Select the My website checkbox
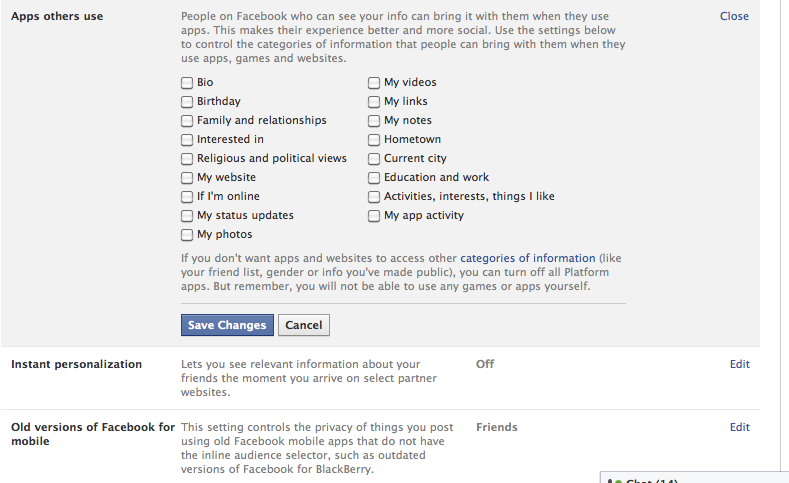Screen dimensions: 789x483 pos(187,178)
